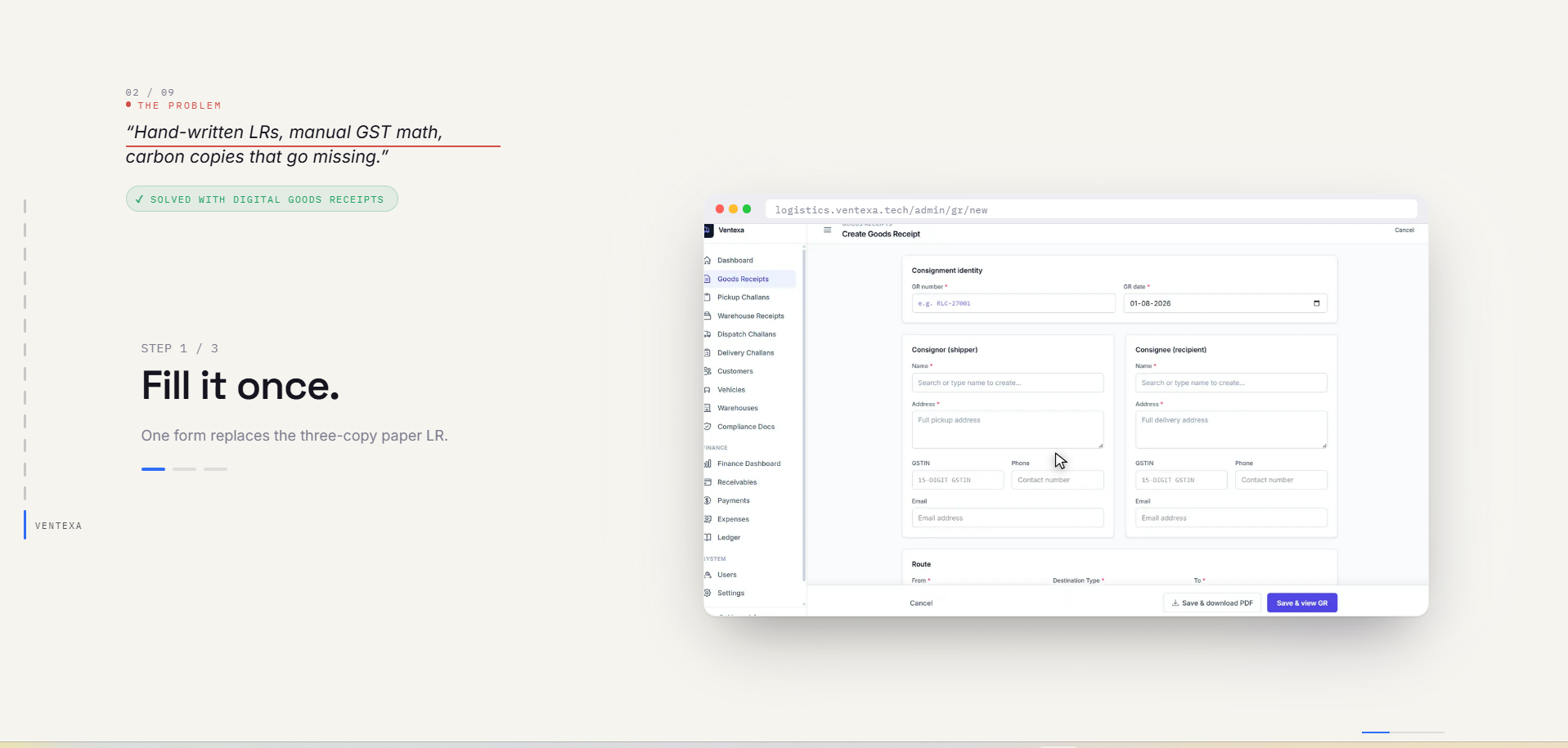Focus the GR number input field

(x=1013, y=303)
